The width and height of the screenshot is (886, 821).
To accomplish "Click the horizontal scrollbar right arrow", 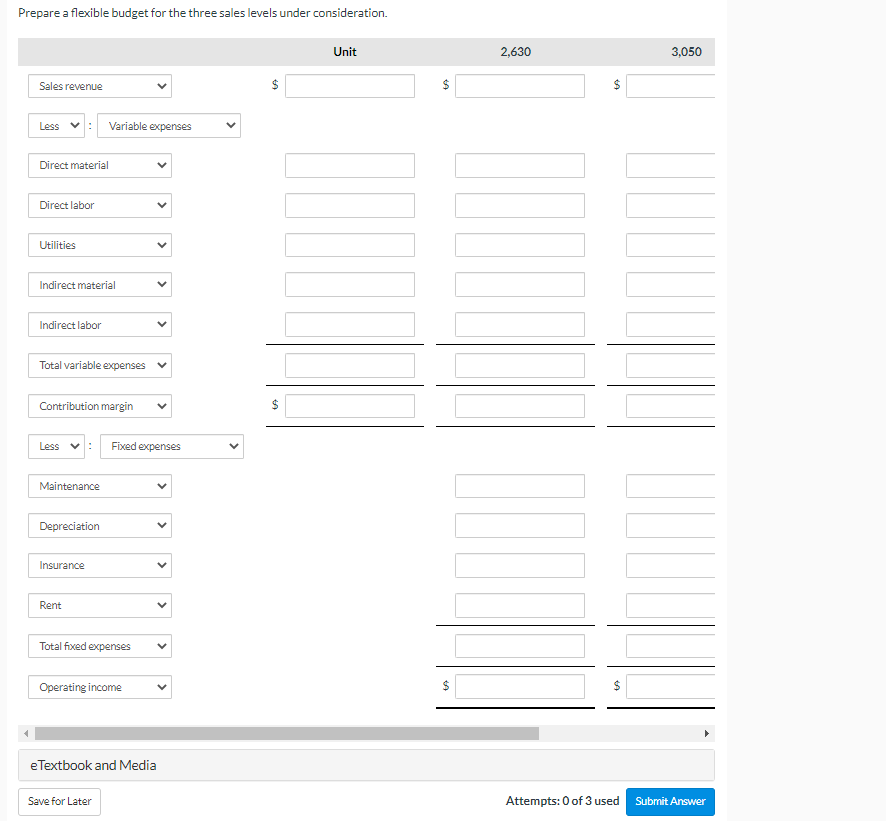I will pos(706,733).
